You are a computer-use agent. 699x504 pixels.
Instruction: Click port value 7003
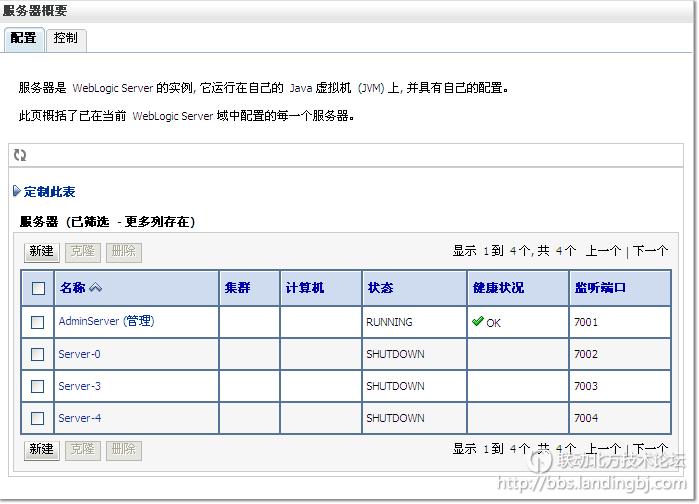click(x=586, y=386)
